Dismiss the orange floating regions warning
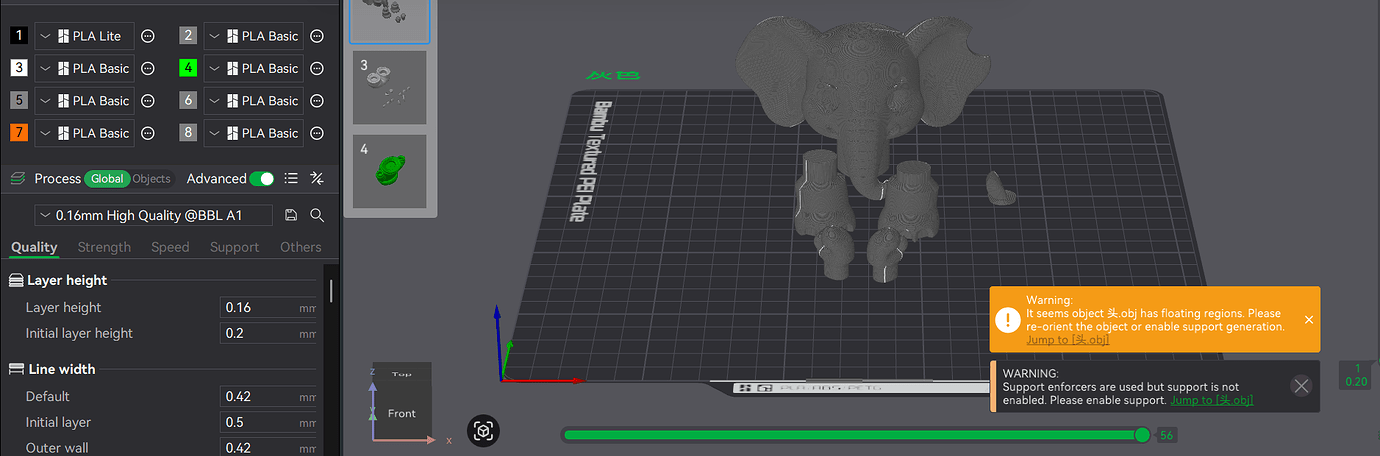 click(1309, 320)
